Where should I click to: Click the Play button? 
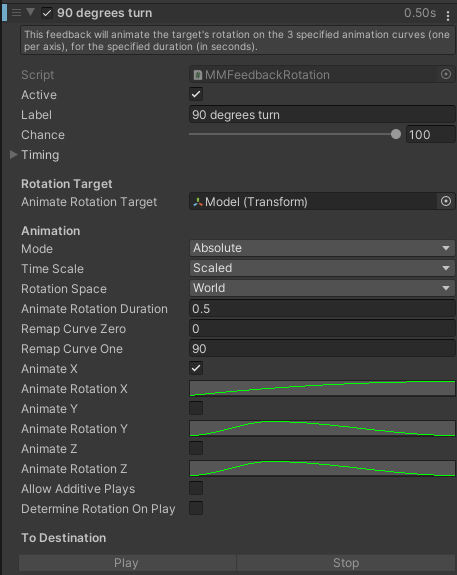click(x=127, y=563)
